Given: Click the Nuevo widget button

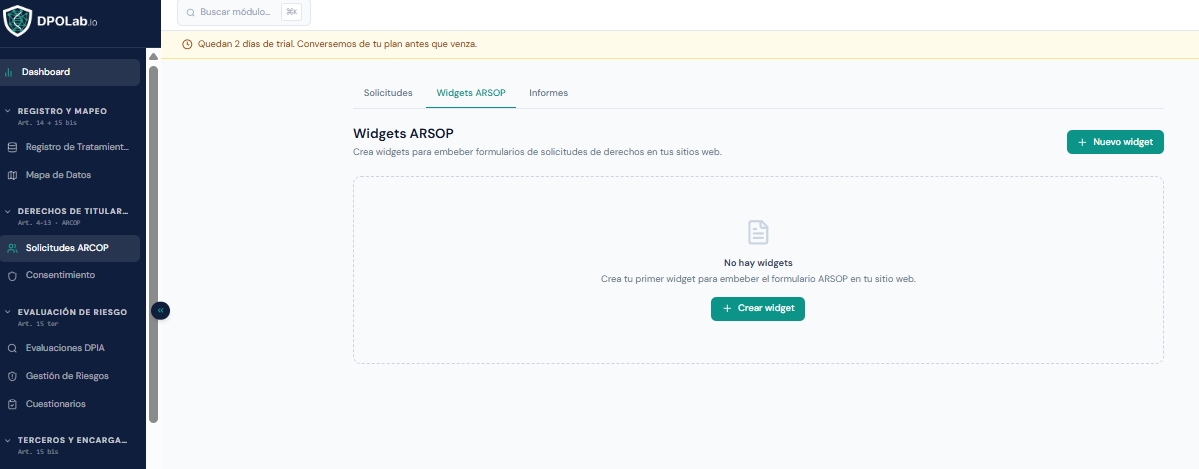Looking at the screenshot, I should point(1115,142).
